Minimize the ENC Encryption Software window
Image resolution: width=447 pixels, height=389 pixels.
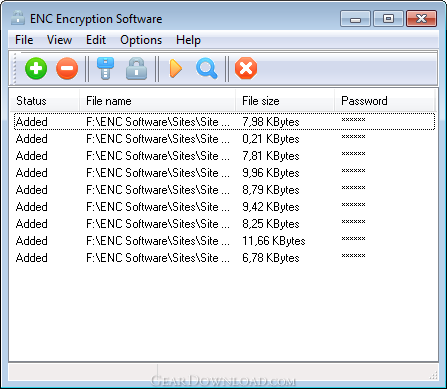(x=355, y=19)
